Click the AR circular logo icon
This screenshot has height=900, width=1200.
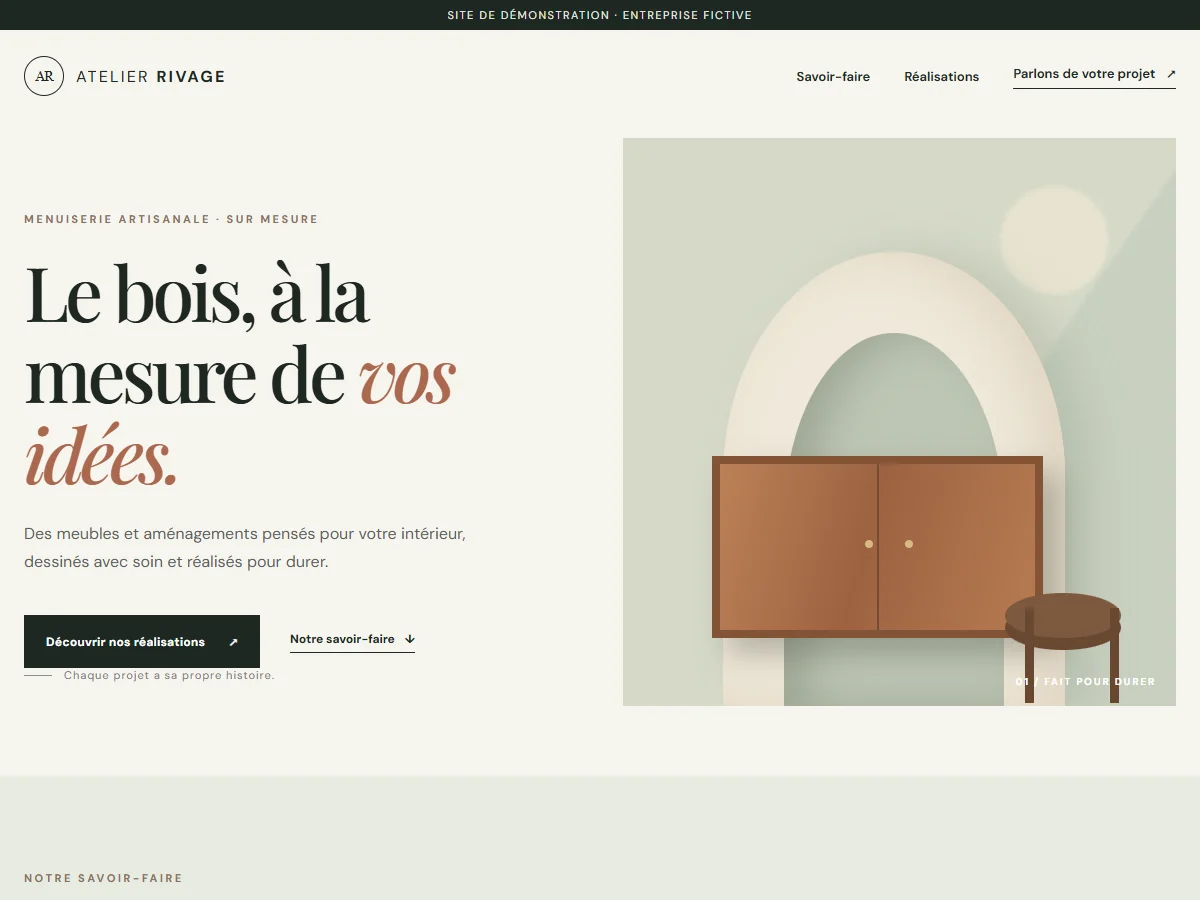(44, 76)
